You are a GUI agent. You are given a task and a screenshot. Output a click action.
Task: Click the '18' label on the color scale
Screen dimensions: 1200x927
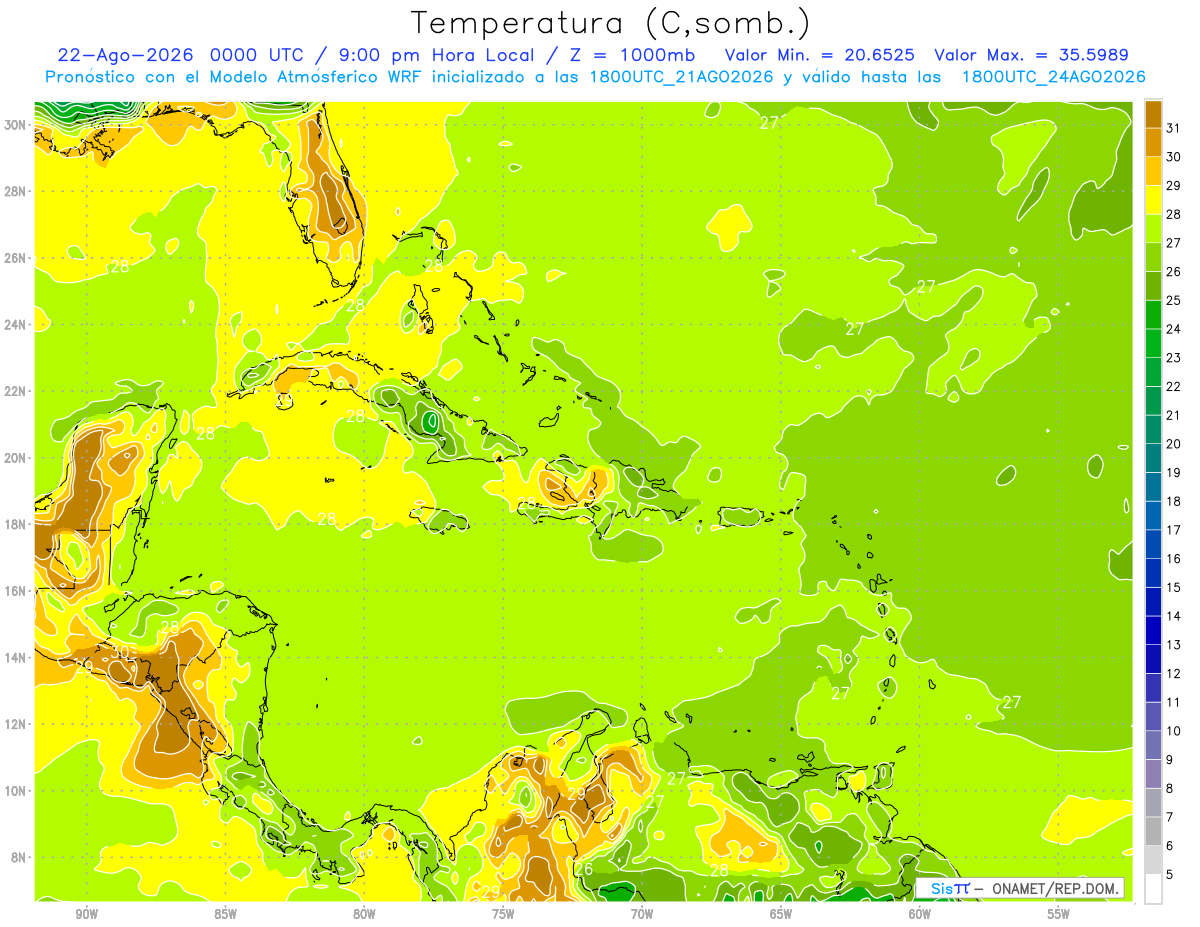1174,501
